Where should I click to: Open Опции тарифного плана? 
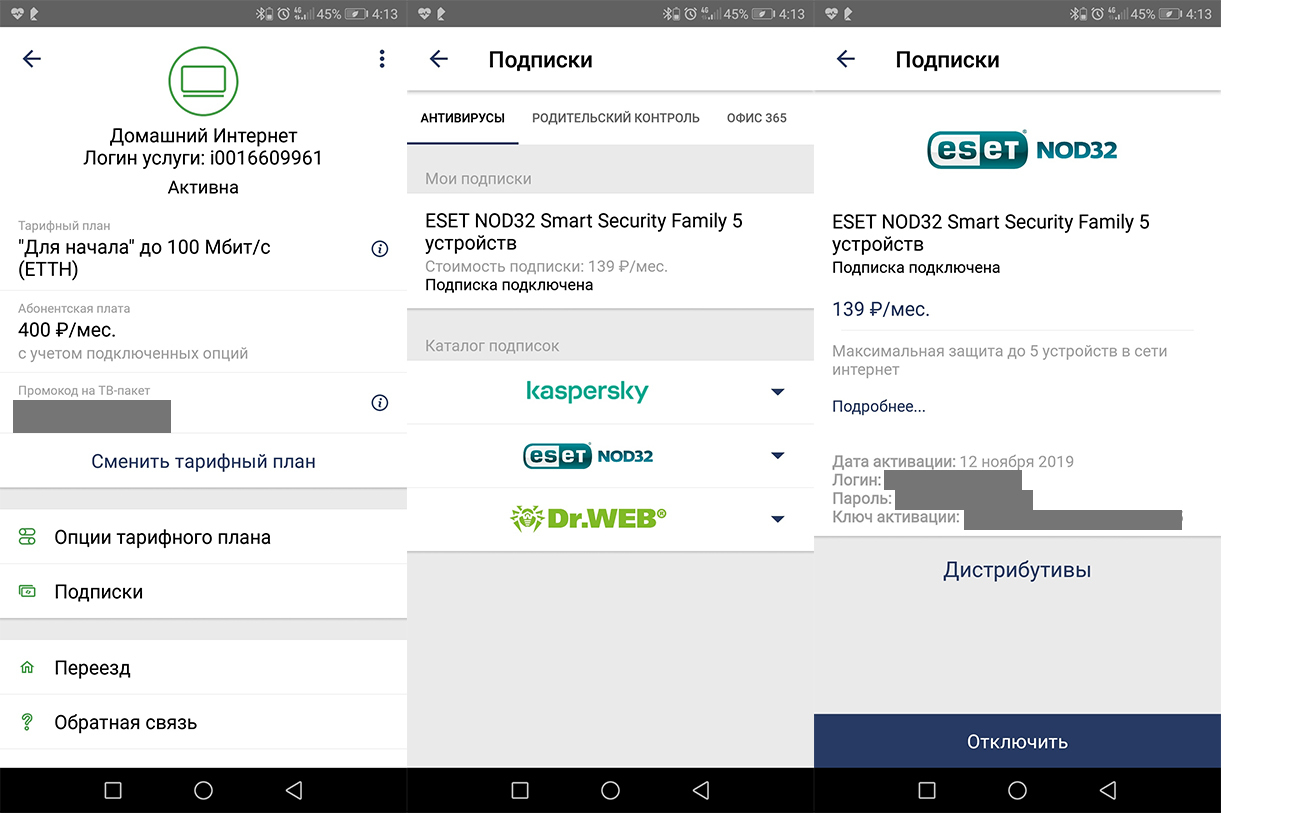(203, 537)
